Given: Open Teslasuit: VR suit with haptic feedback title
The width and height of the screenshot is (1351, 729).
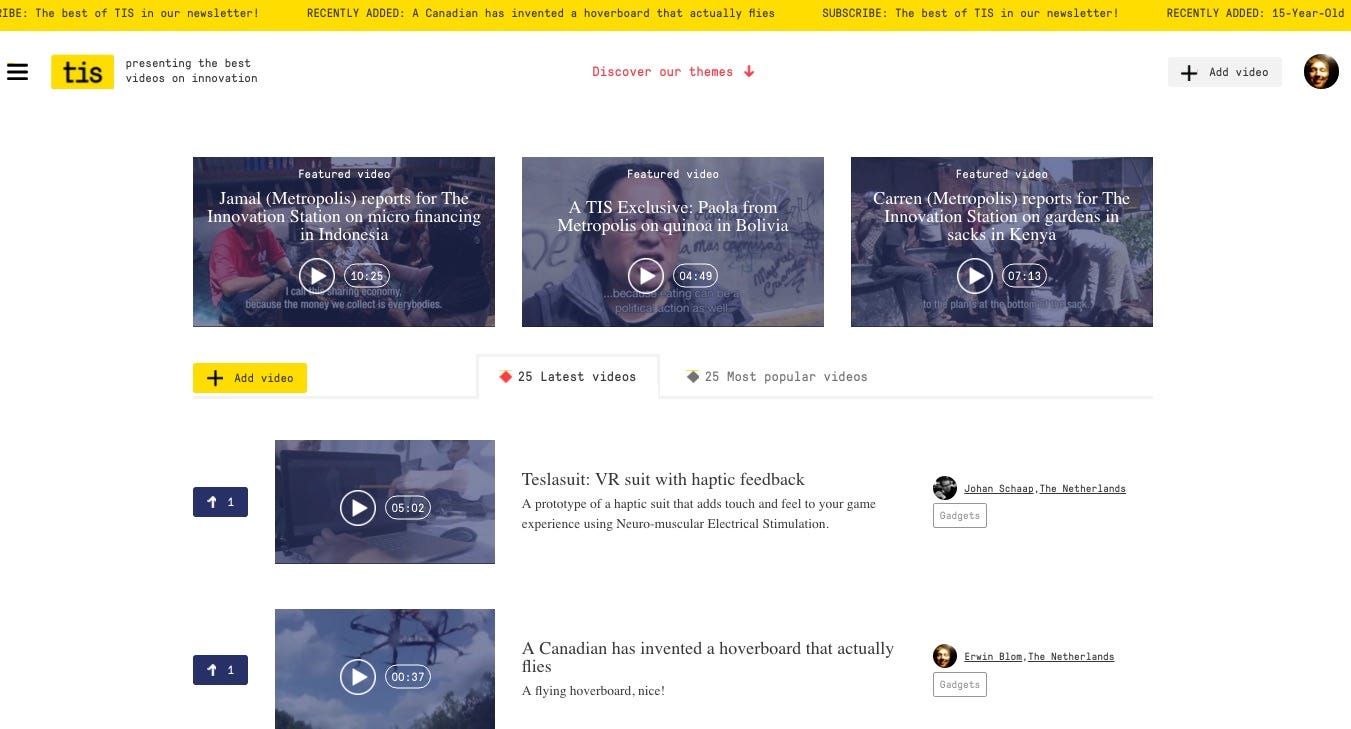Looking at the screenshot, I should (x=663, y=480).
